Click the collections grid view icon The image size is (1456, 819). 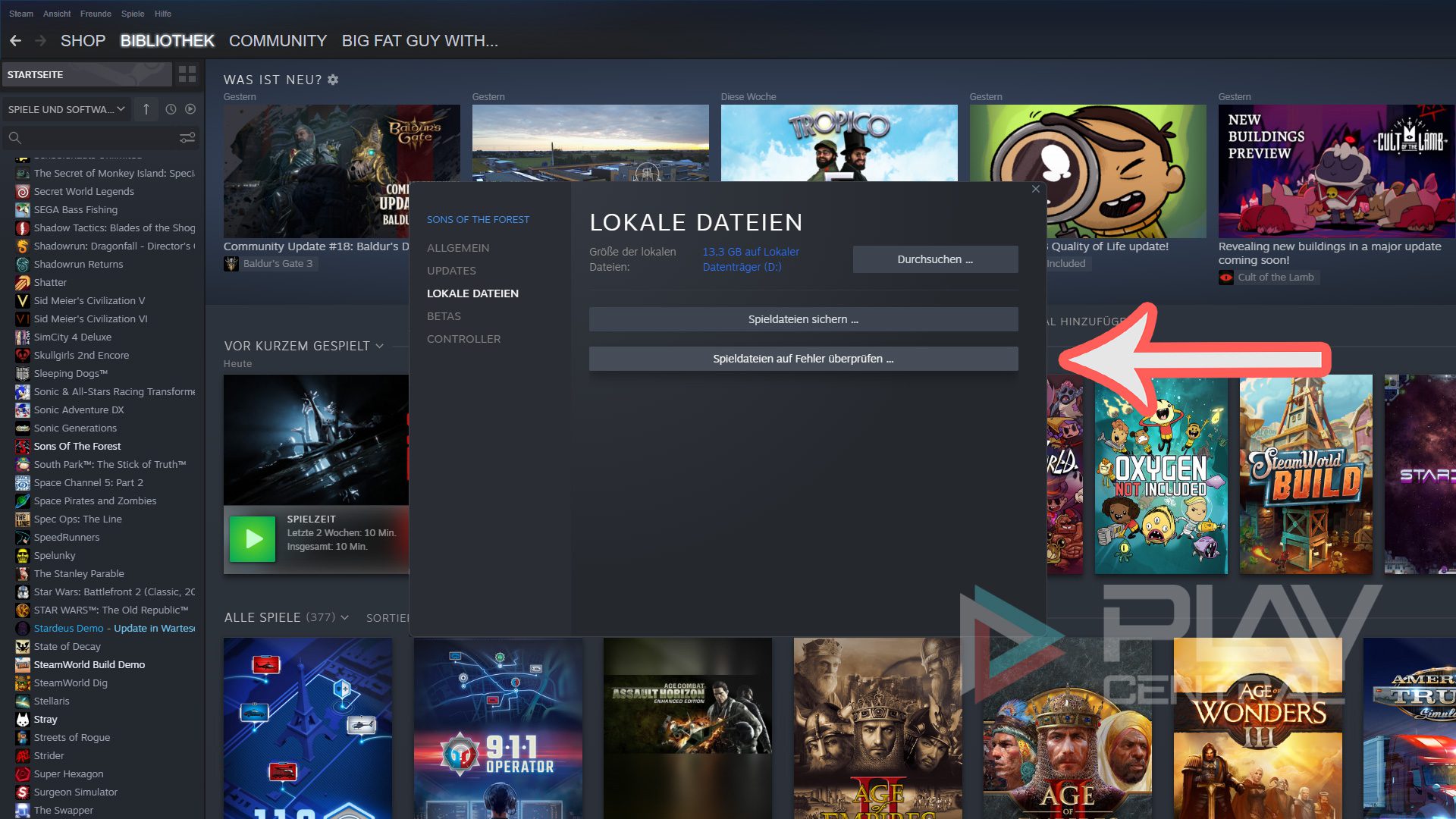point(187,74)
